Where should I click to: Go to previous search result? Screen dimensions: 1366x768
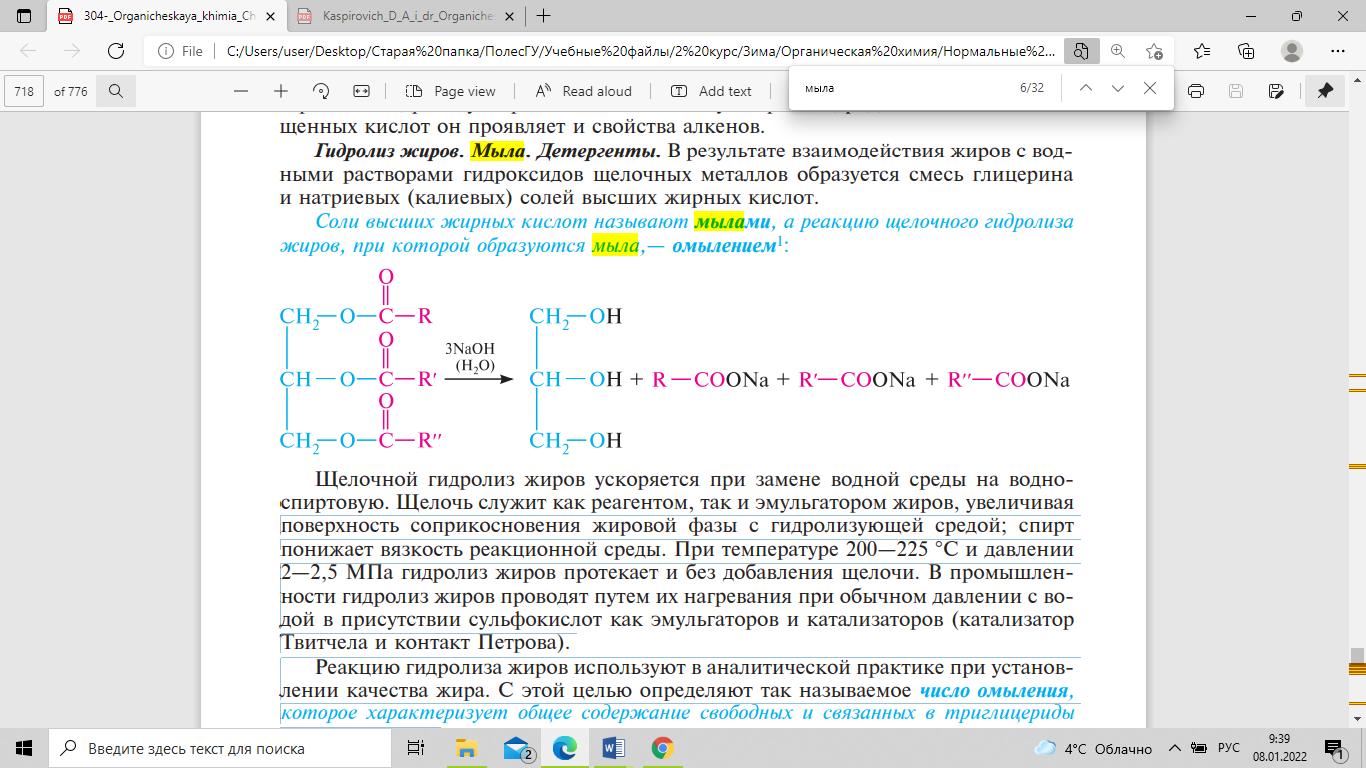pyautogui.click(x=1086, y=88)
